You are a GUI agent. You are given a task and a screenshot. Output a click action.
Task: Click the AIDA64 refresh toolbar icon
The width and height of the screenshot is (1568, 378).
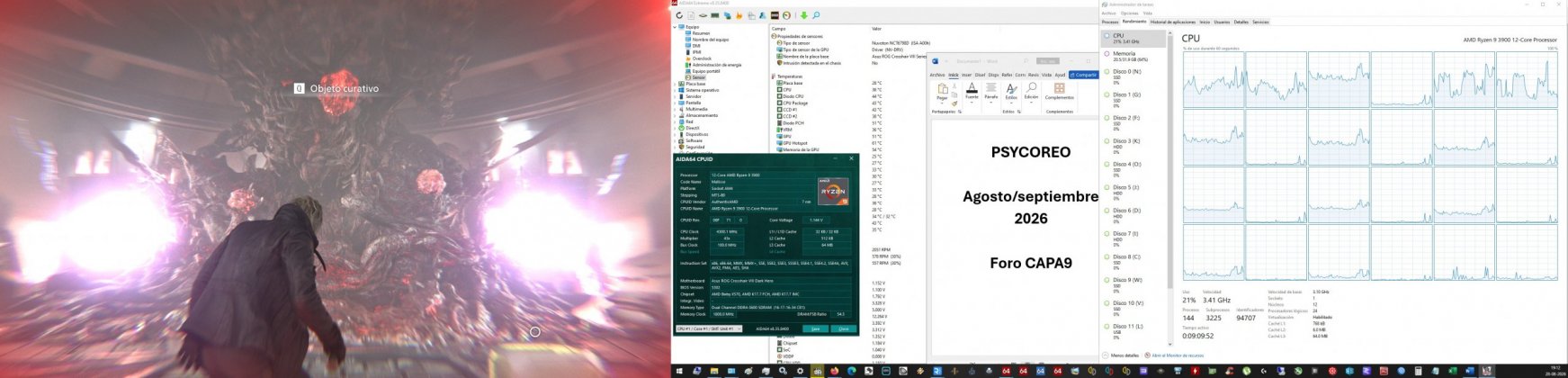(679, 15)
